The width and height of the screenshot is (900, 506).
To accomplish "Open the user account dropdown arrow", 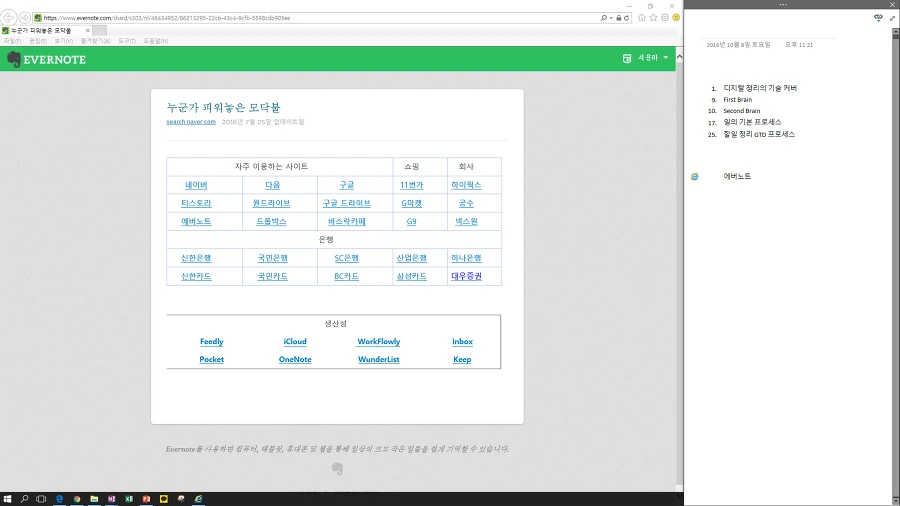I will pyautogui.click(x=666, y=57).
